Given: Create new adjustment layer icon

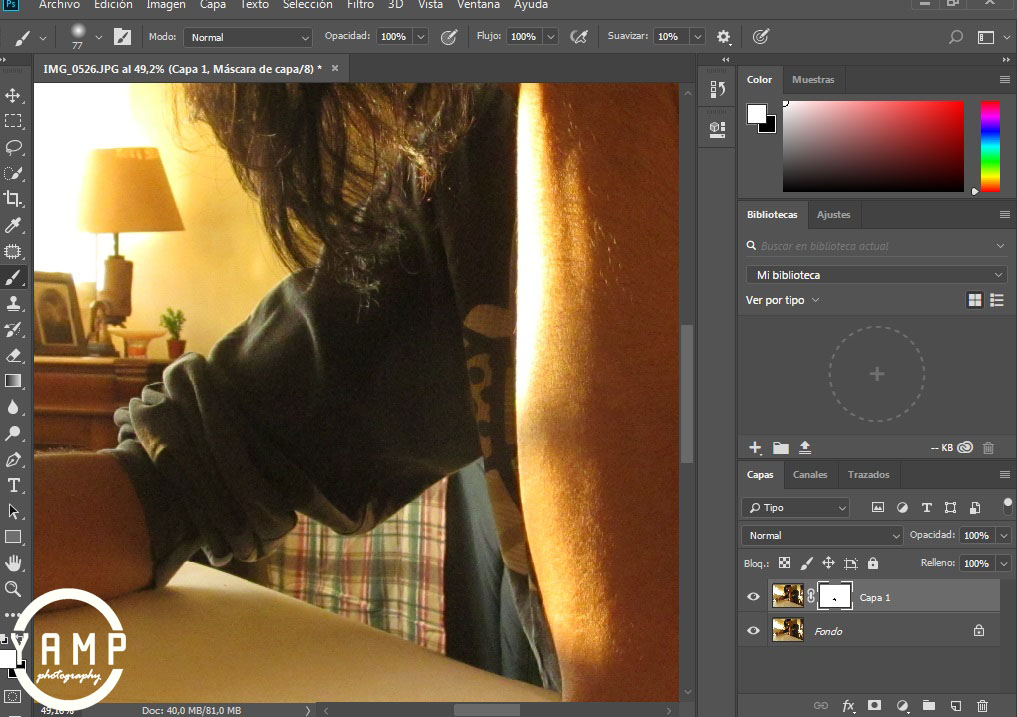Looking at the screenshot, I should 902,705.
